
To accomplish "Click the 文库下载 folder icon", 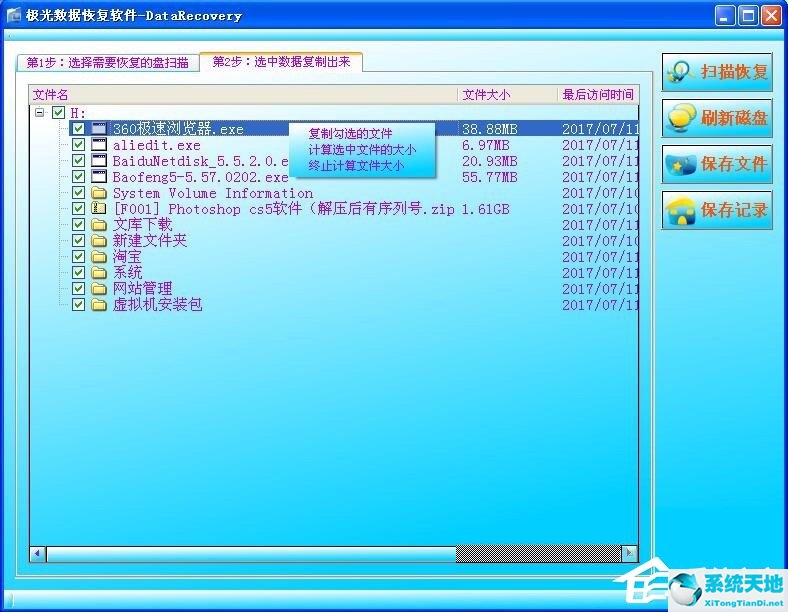I will [x=99, y=225].
